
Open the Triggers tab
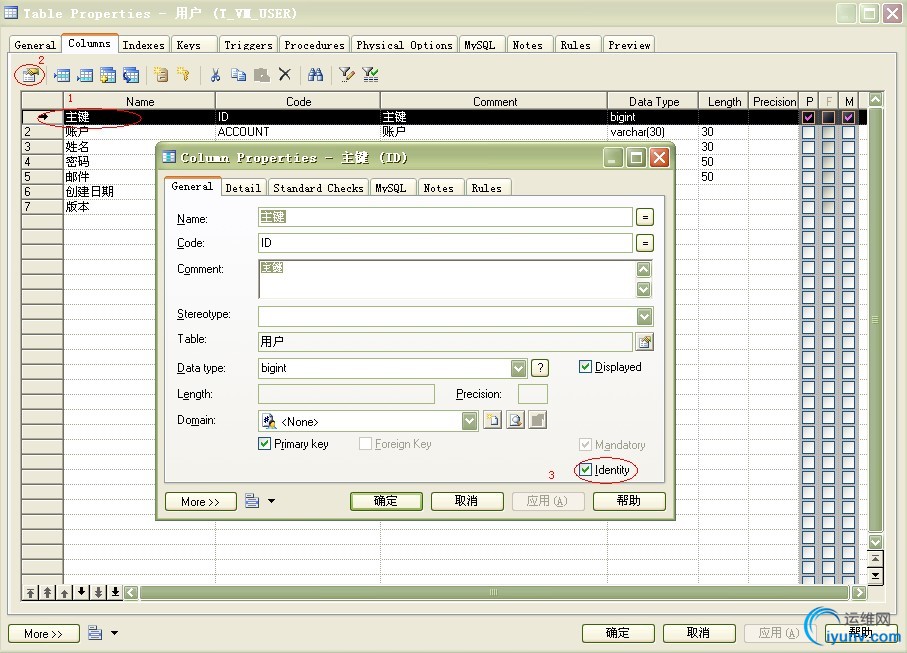click(x=248, y=45)
